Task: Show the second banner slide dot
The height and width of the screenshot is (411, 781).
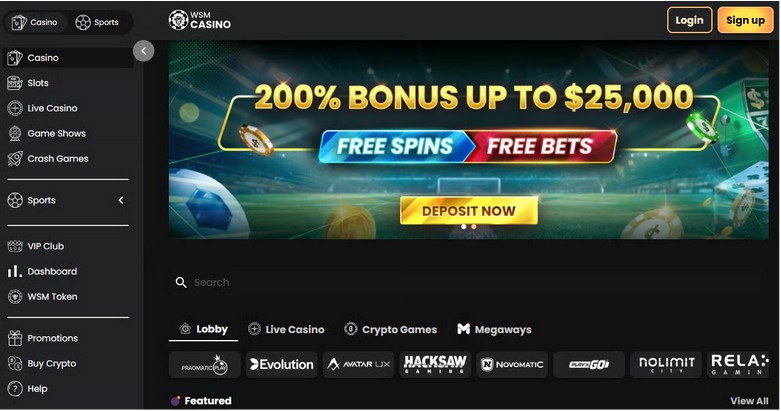Action: (474, 227)
